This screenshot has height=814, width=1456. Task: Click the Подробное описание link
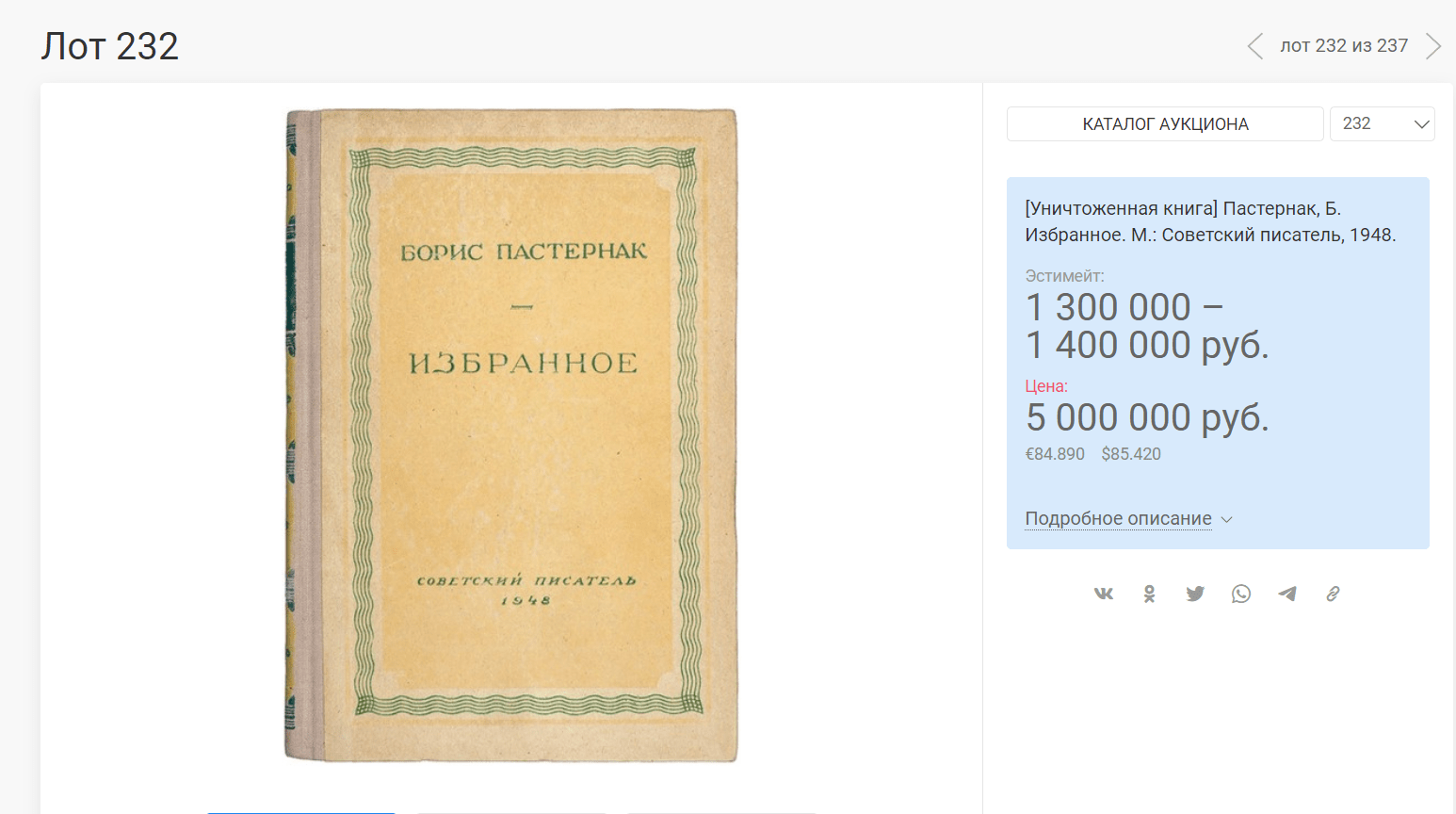[1118, 519]
